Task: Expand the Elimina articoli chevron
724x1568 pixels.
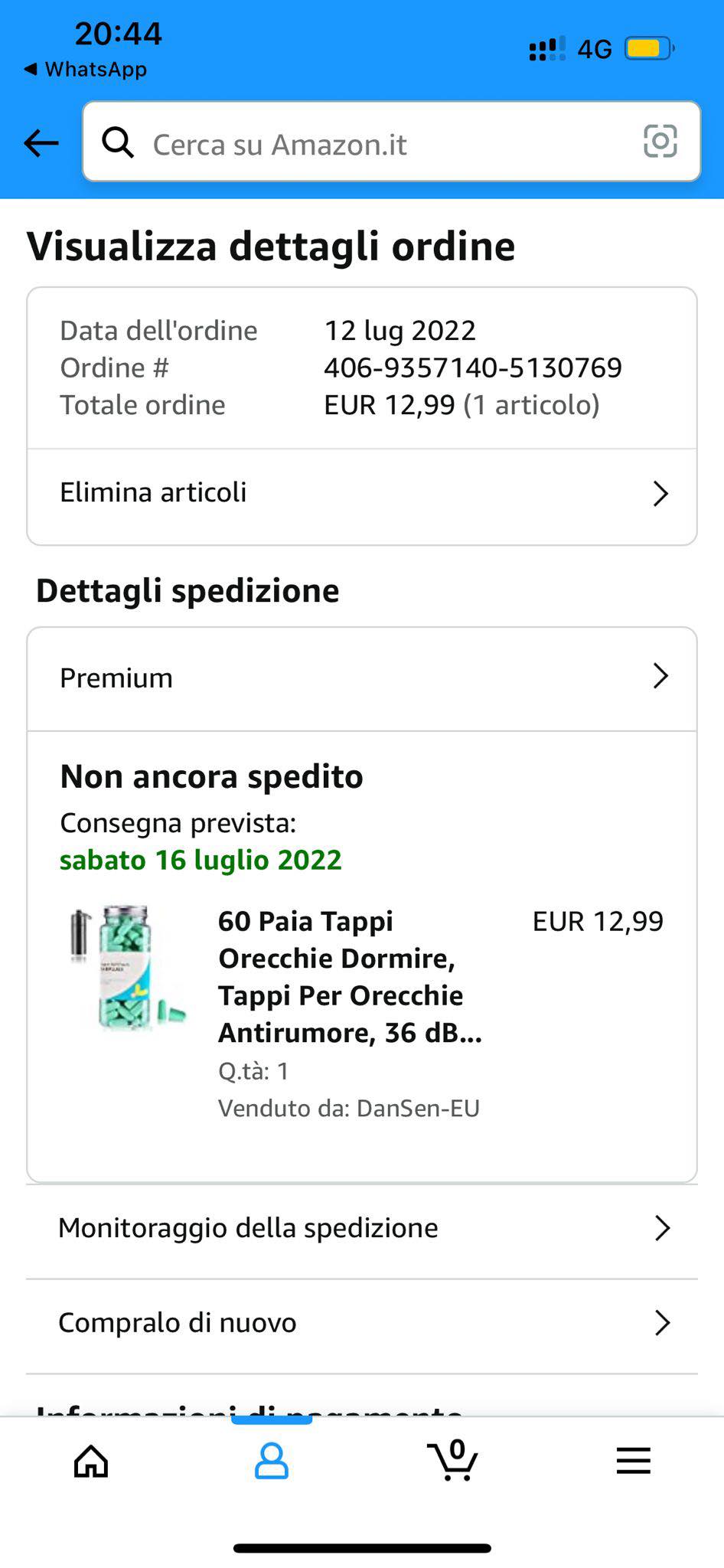Action: 660,494
